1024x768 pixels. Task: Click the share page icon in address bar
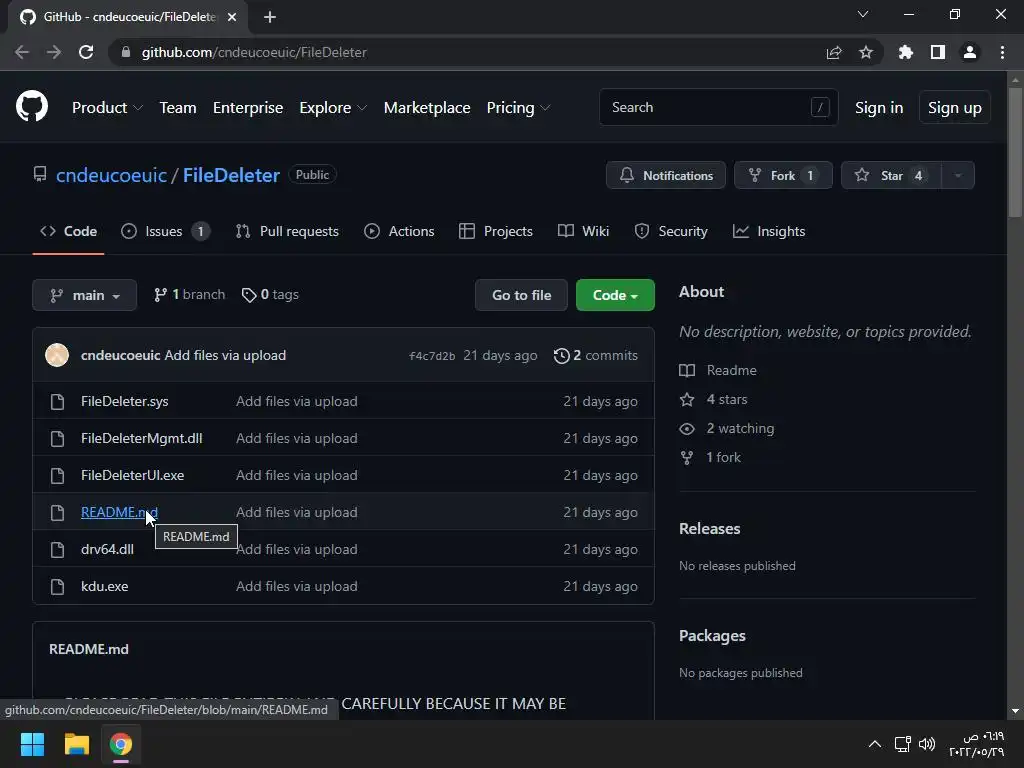834,52
